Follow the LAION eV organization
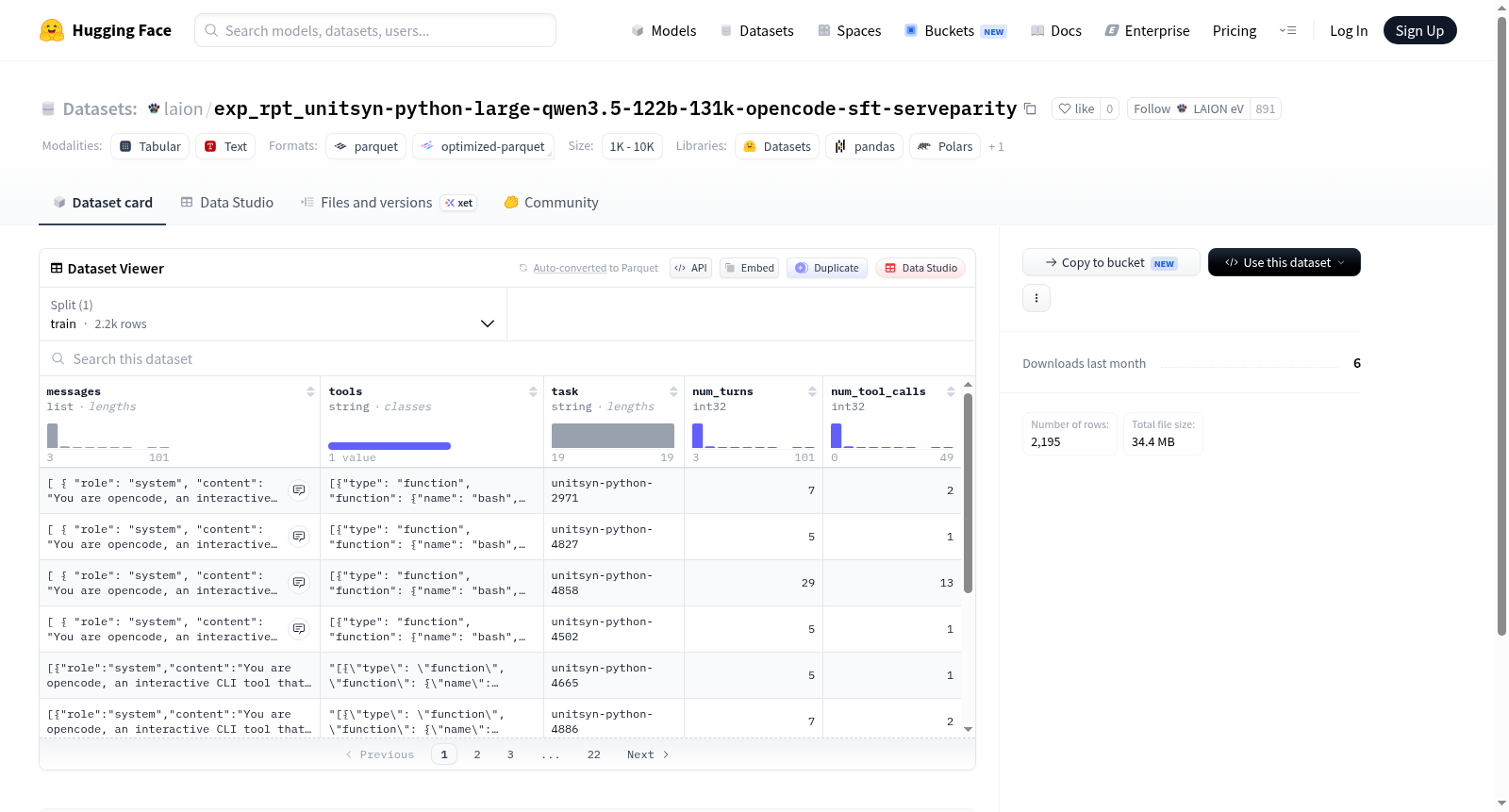The image size is (1509, 812). click(1188, 108)
